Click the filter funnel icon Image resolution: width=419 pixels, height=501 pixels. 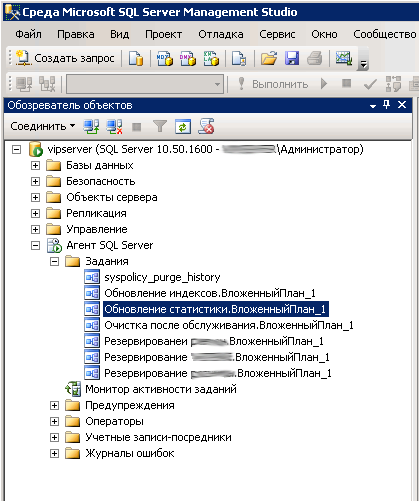tap(160, 127)
